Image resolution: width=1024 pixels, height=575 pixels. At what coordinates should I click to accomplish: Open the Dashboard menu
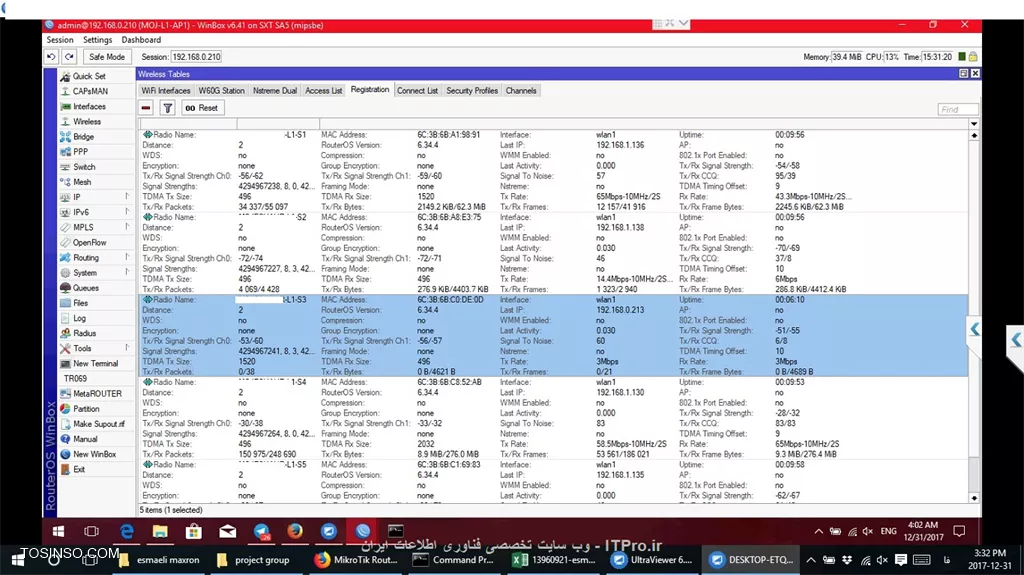pyautogui.click(x=141, y=40)
